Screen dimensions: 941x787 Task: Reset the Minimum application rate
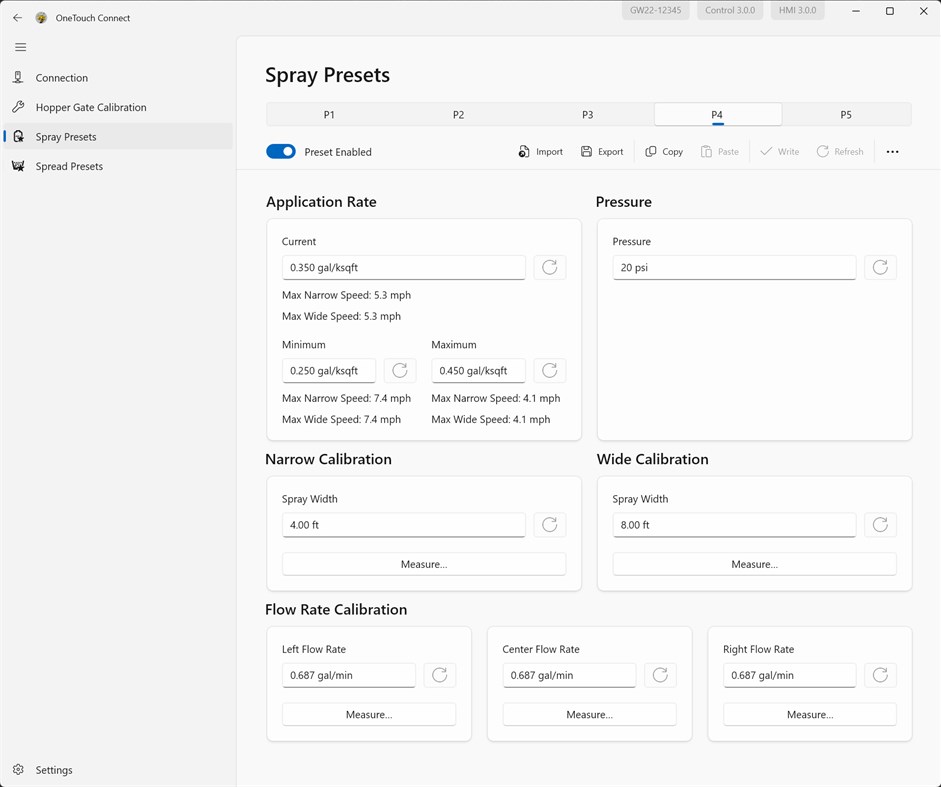point(400,370)
